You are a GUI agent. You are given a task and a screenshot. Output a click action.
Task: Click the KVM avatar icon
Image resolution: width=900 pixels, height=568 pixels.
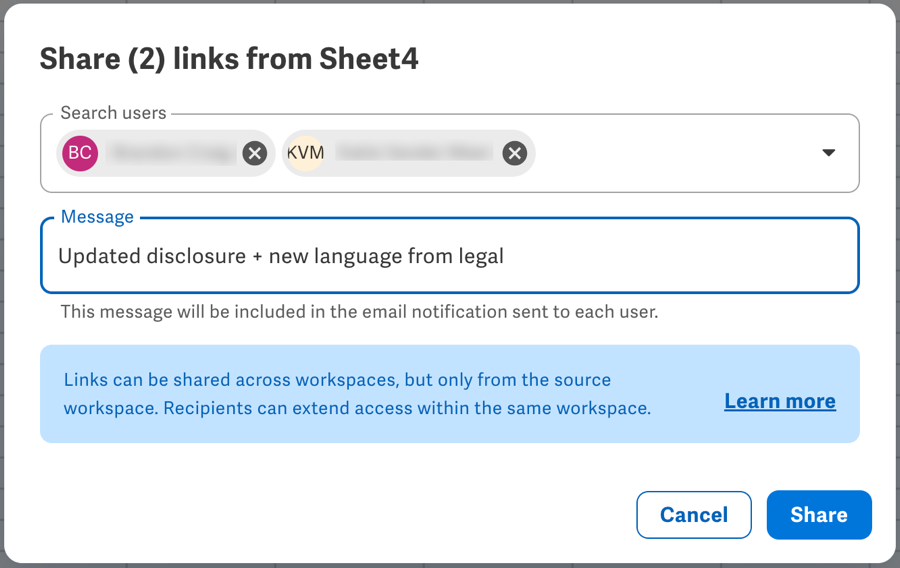click(x=305, y=153)
